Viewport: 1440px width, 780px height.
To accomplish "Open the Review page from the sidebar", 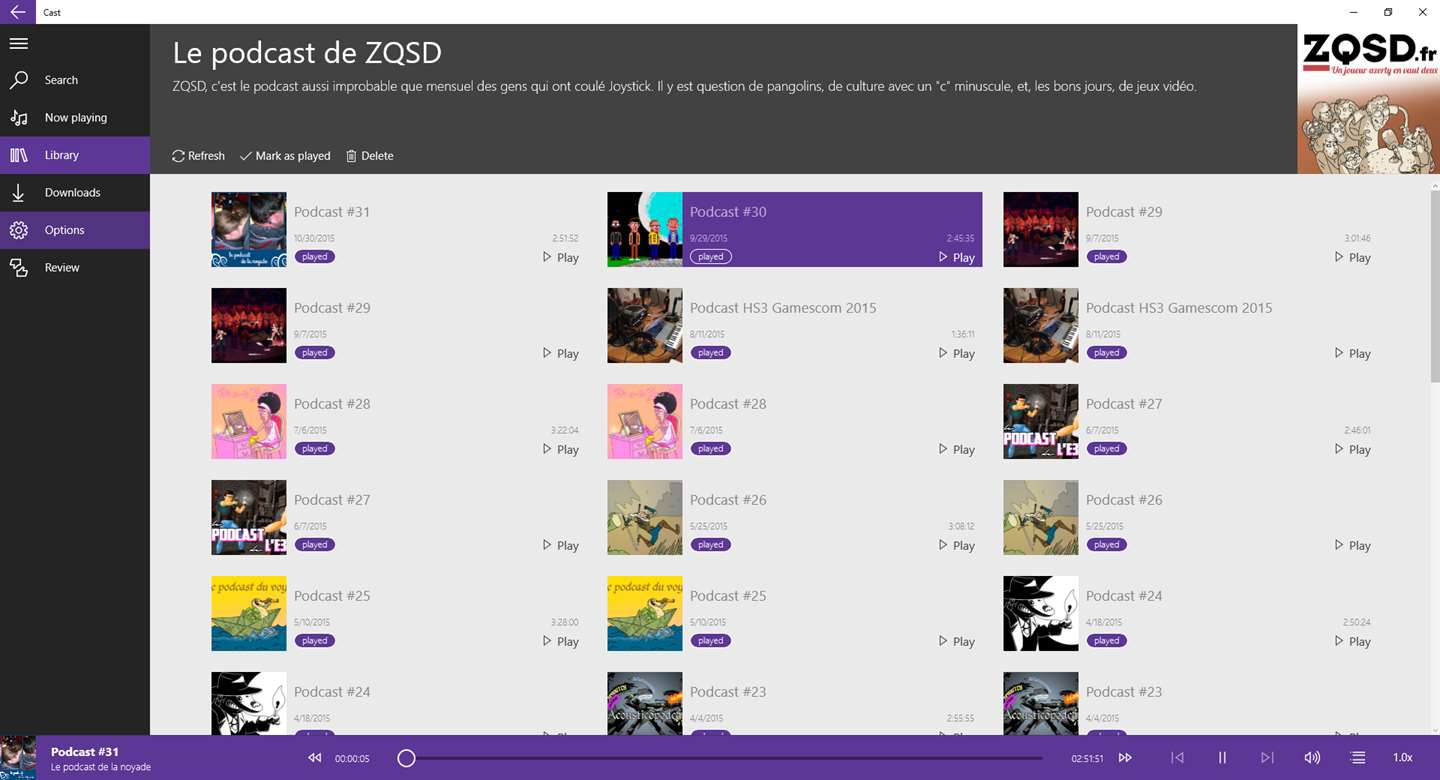I will 61,268.
